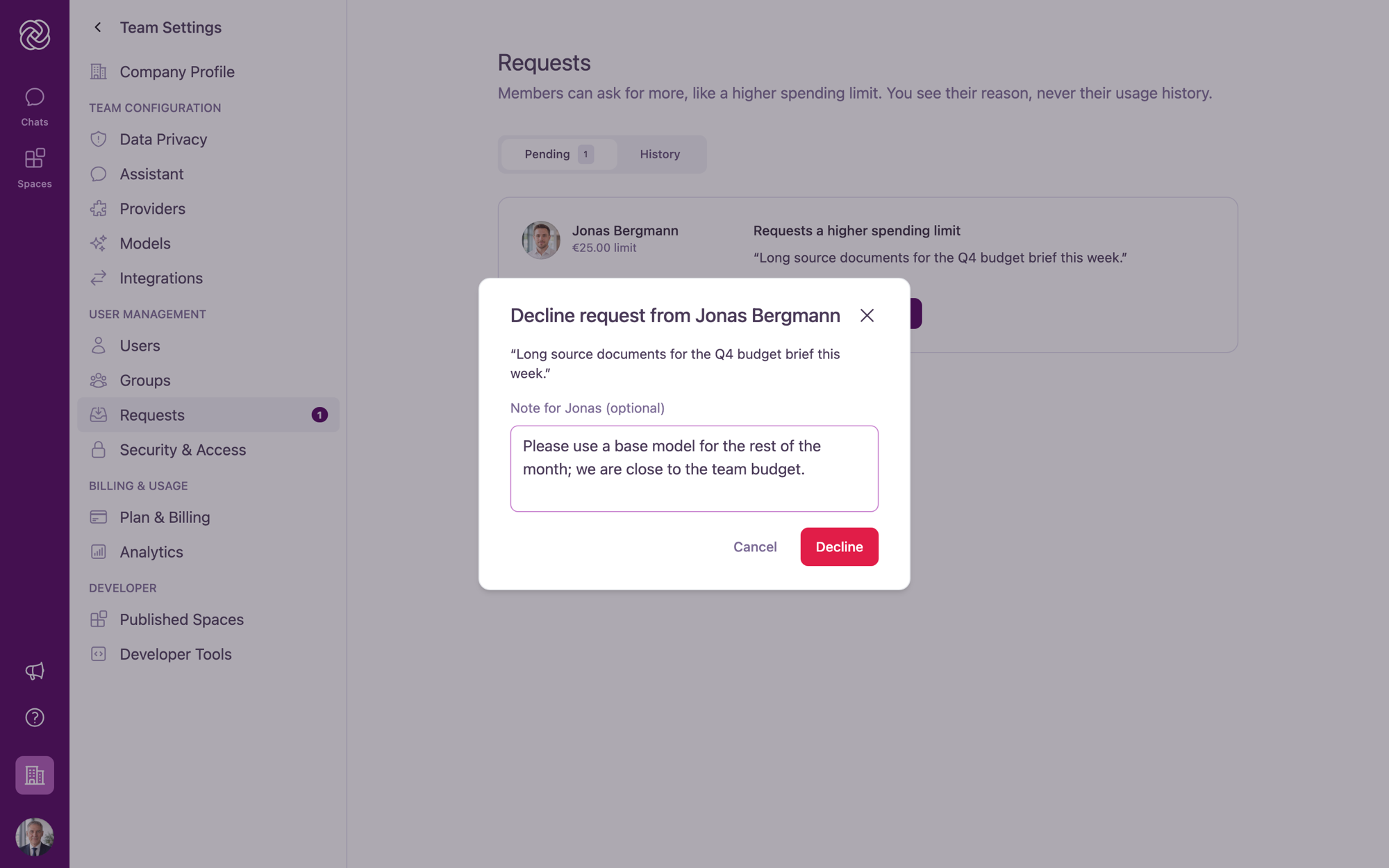Viewport: 1389px width, 868px height.
Task: Confirm with the red Decline button
Action: click(x=839, y=546)
